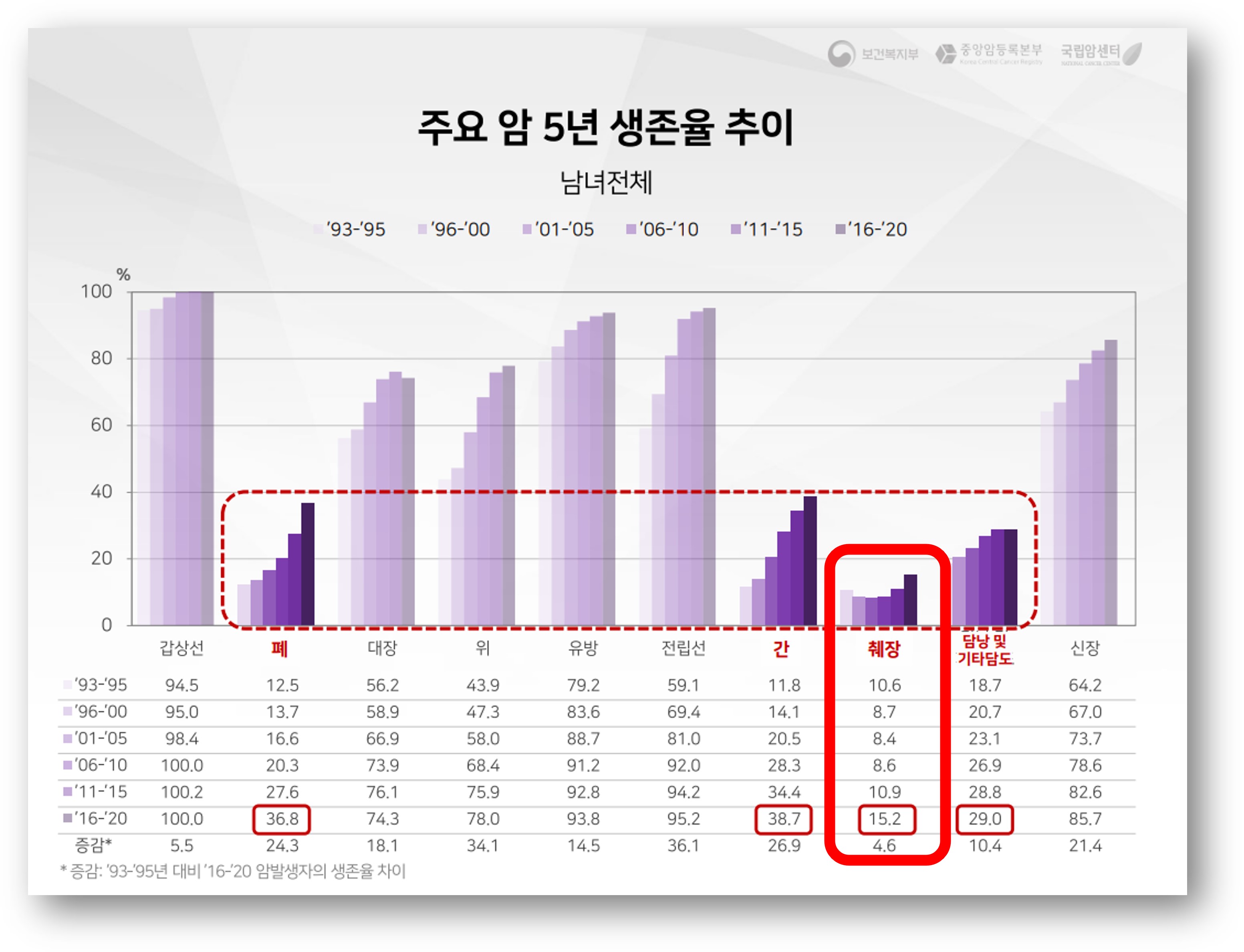Click the % unit label above the axis
Viewport: 1244px width, 952px height.
click(x=123, y=275)
